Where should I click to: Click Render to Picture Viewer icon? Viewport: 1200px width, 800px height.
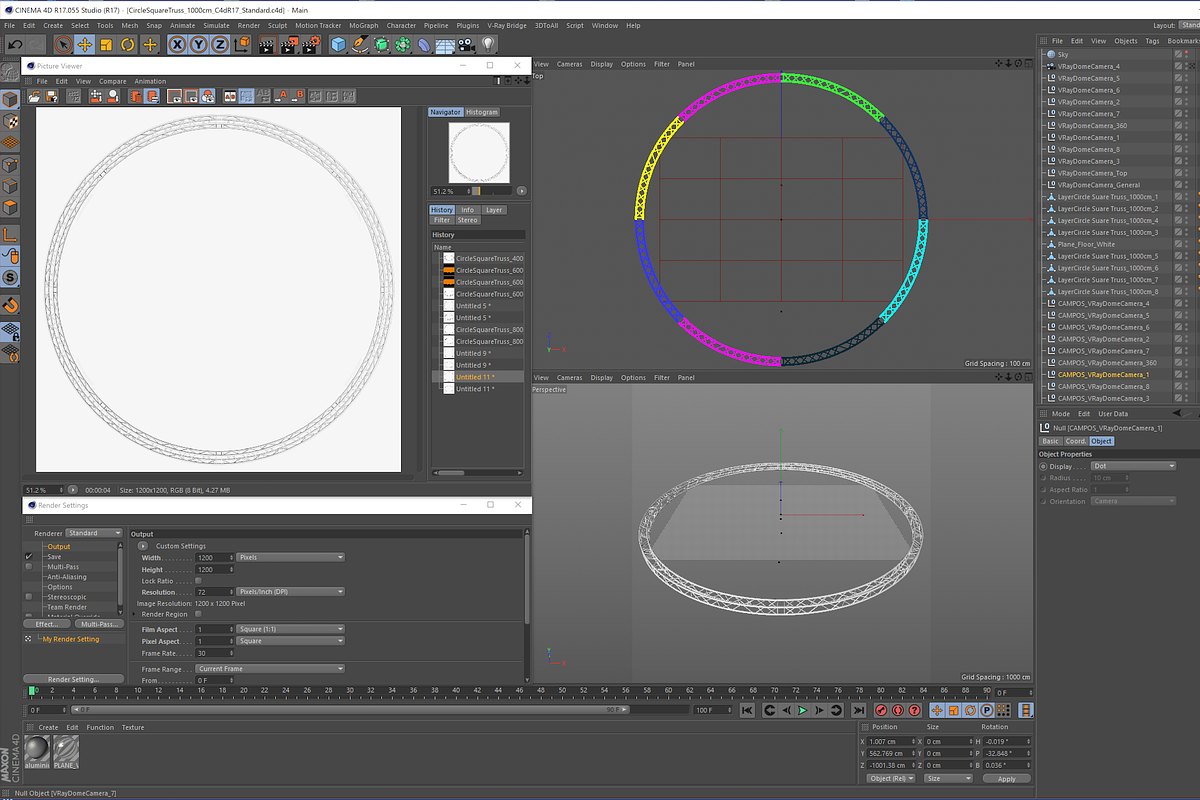point(291,44)
